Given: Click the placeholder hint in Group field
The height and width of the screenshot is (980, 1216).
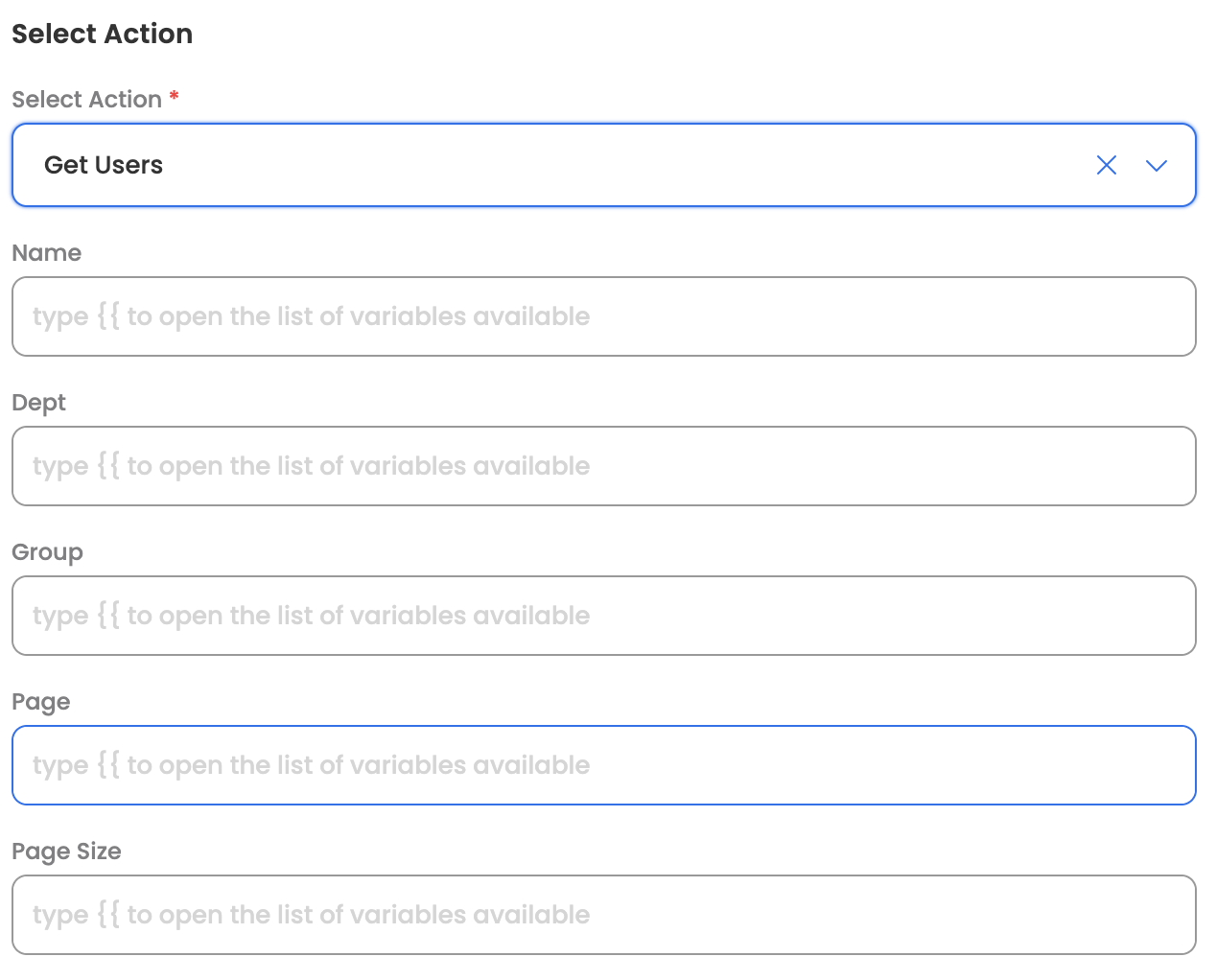Looking at the screenshot, I should 311,616.
